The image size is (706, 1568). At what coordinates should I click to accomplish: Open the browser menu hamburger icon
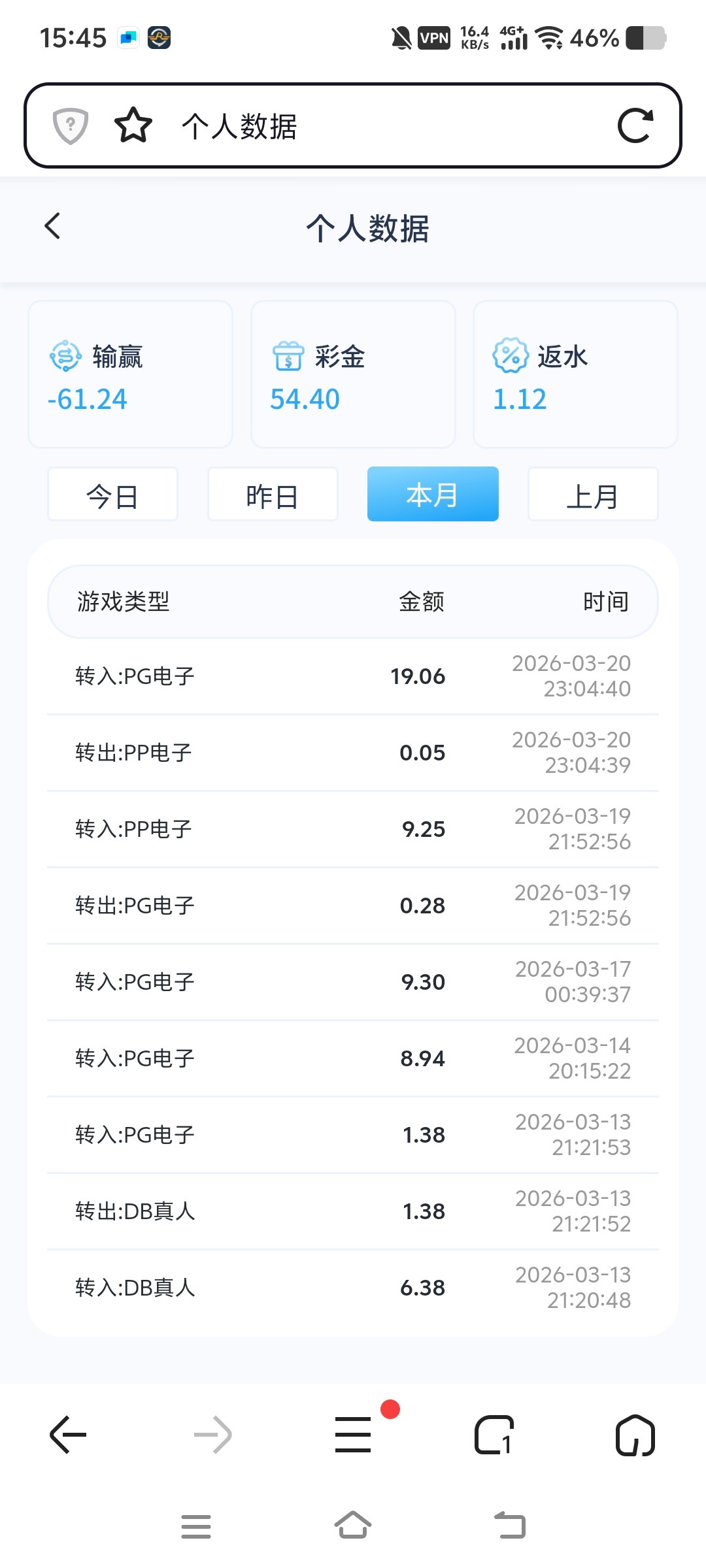coord(353,1434)
